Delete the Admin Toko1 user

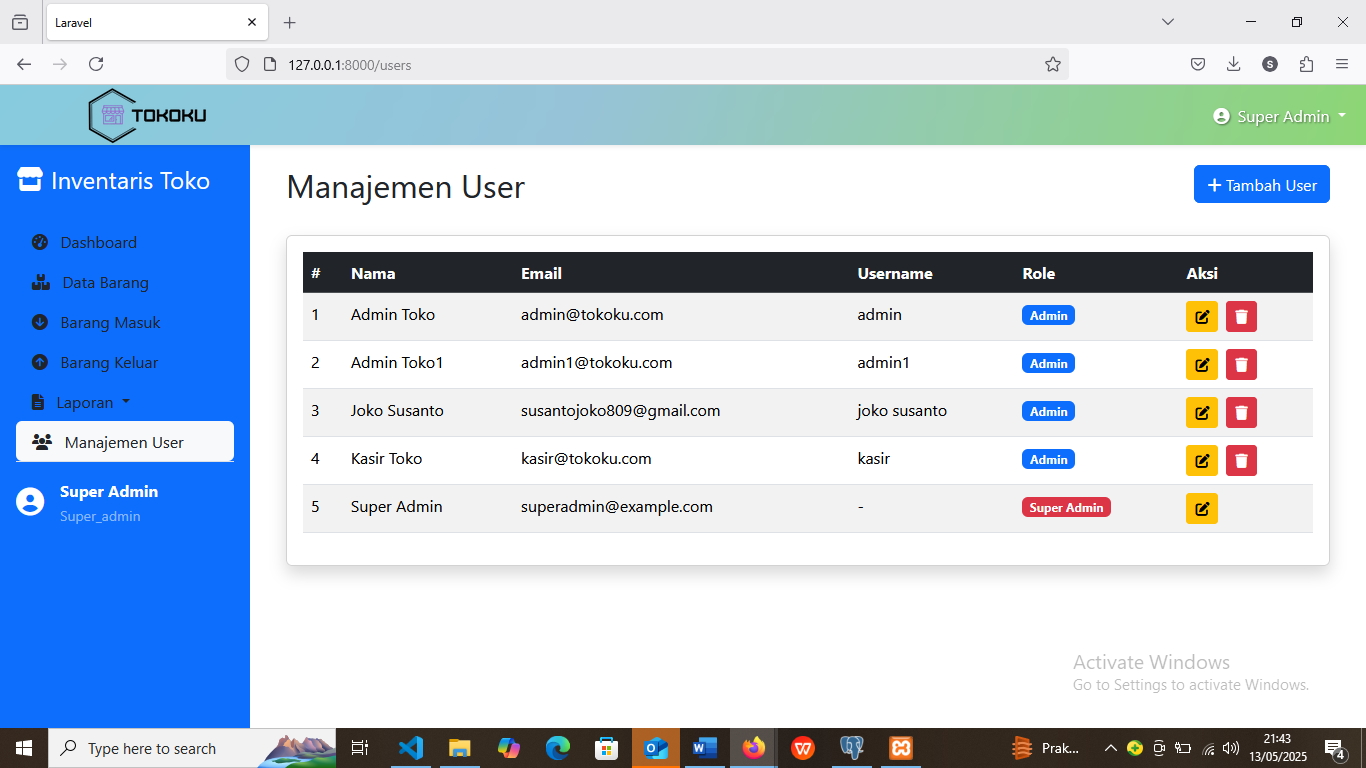1241,364
